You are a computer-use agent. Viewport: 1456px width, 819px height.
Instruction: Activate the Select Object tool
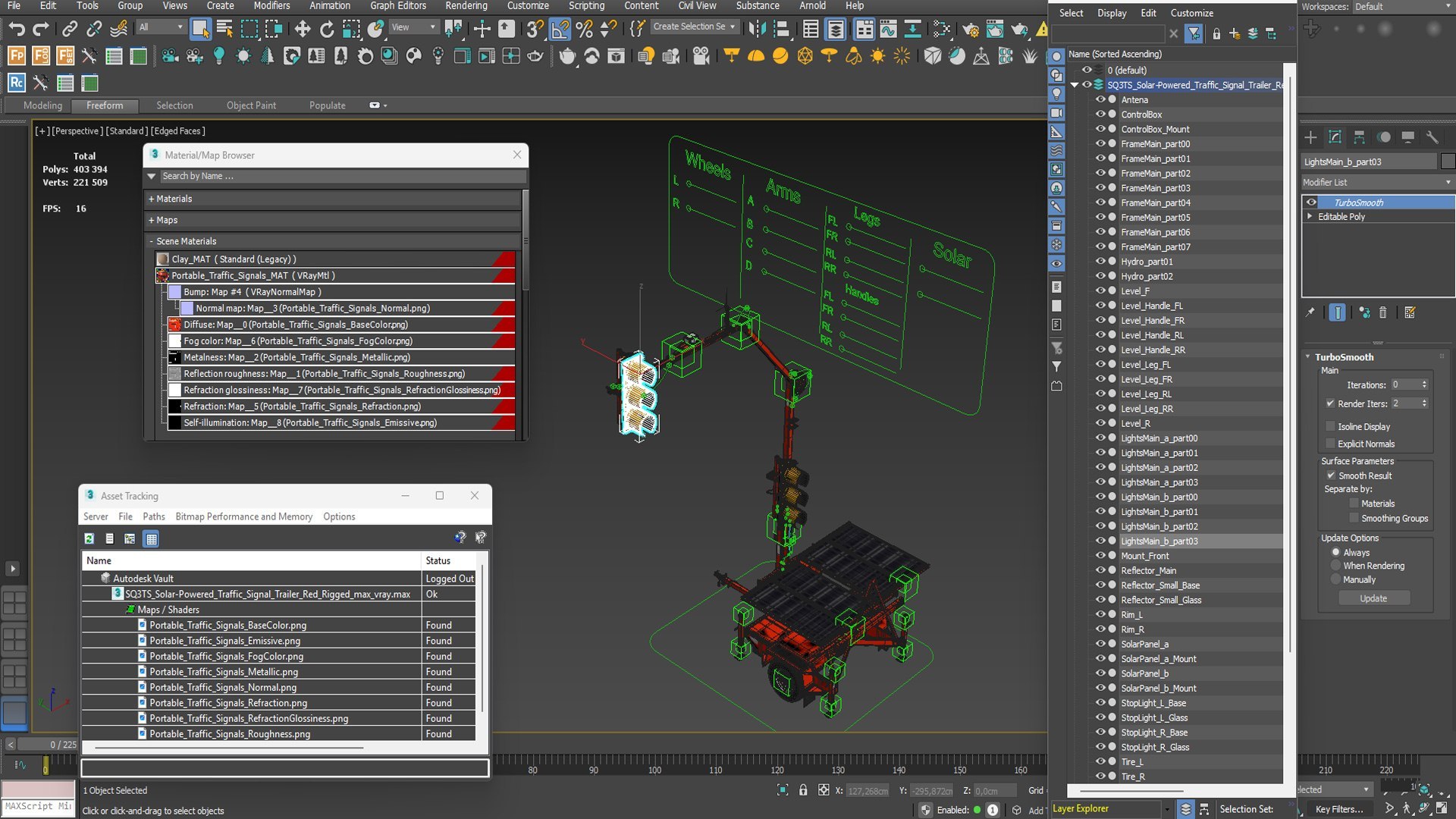200,29
